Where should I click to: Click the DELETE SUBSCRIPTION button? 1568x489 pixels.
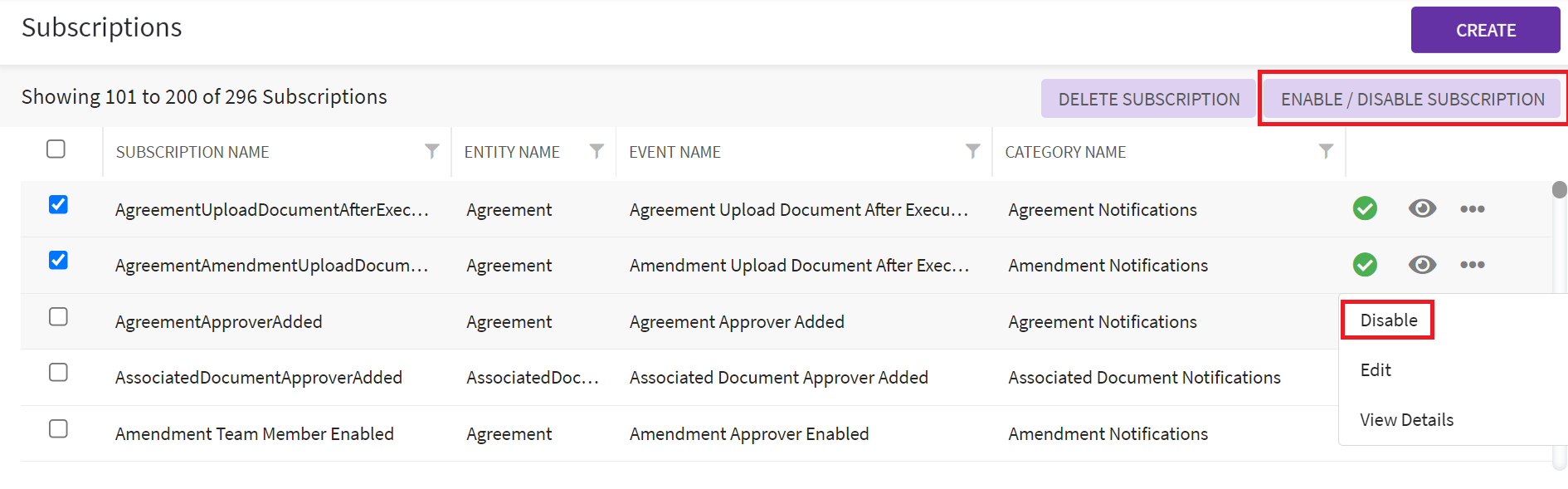pos(1148,100)
